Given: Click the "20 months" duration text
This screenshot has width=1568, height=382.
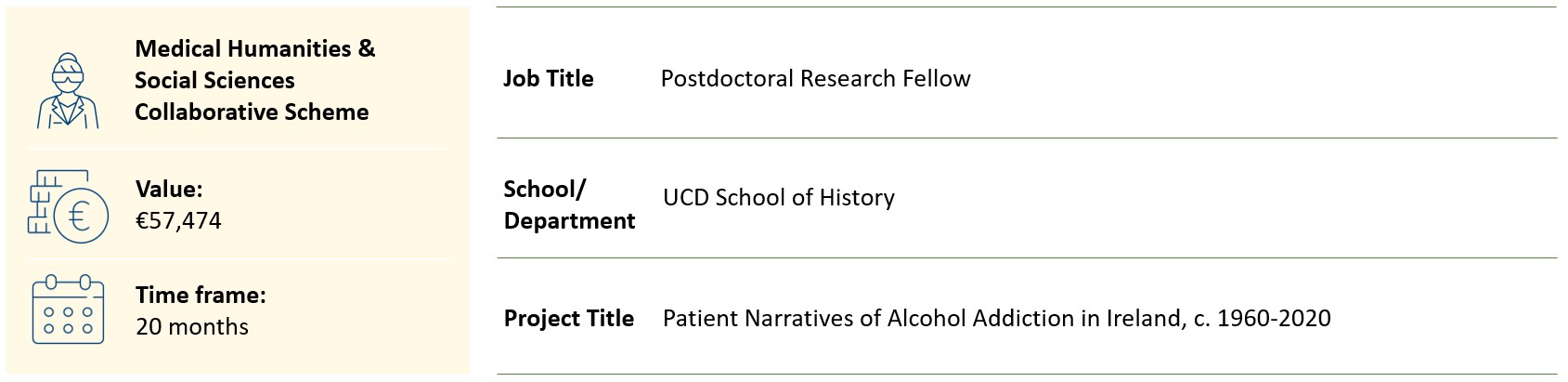Looking at the screenshot, I should click(192, 326).
